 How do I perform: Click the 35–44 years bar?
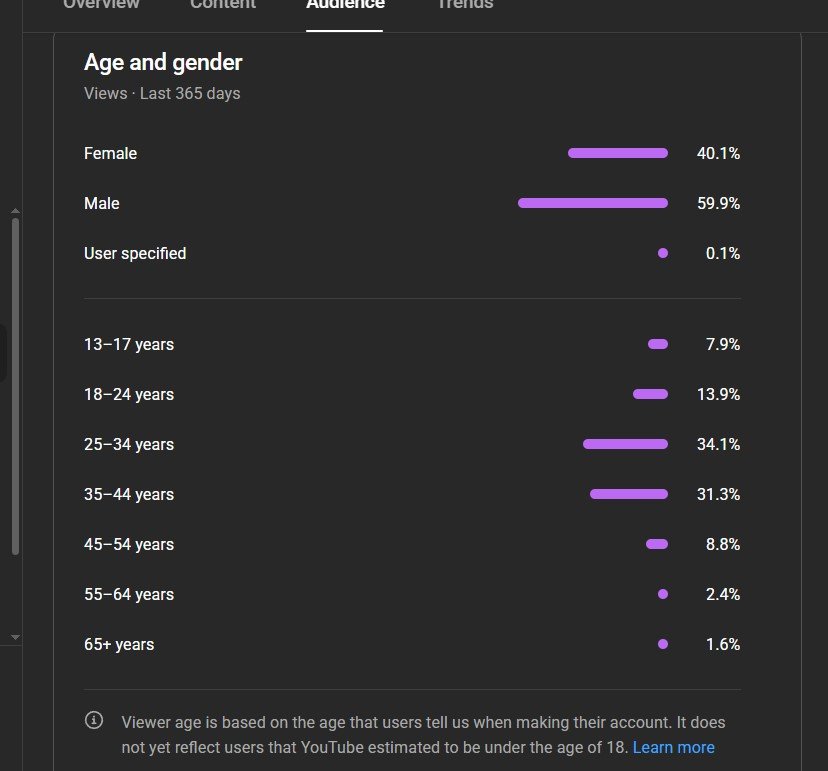coord(628,494)
